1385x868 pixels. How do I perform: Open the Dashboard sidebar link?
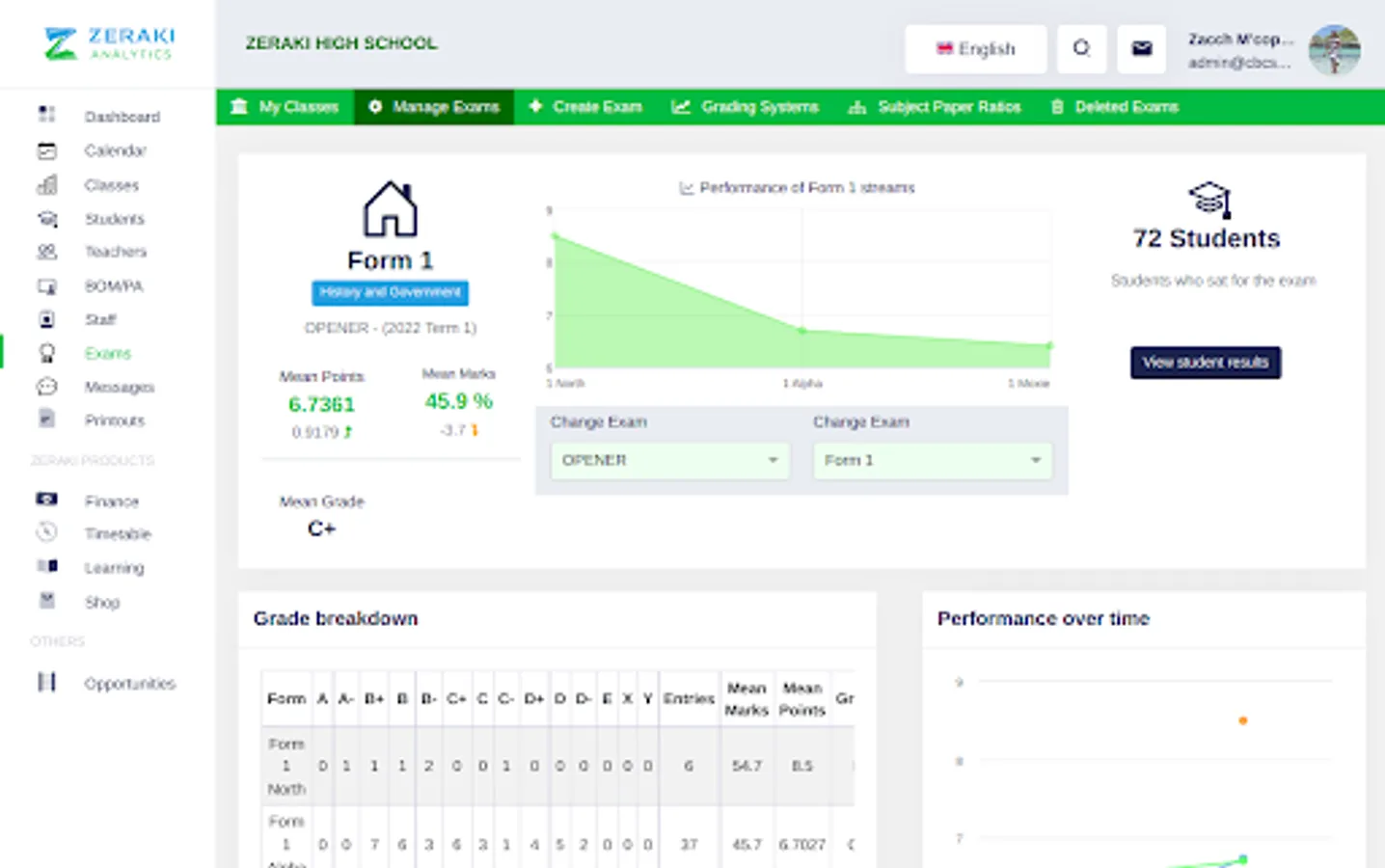pyautogui.click(x=122, y=117)
